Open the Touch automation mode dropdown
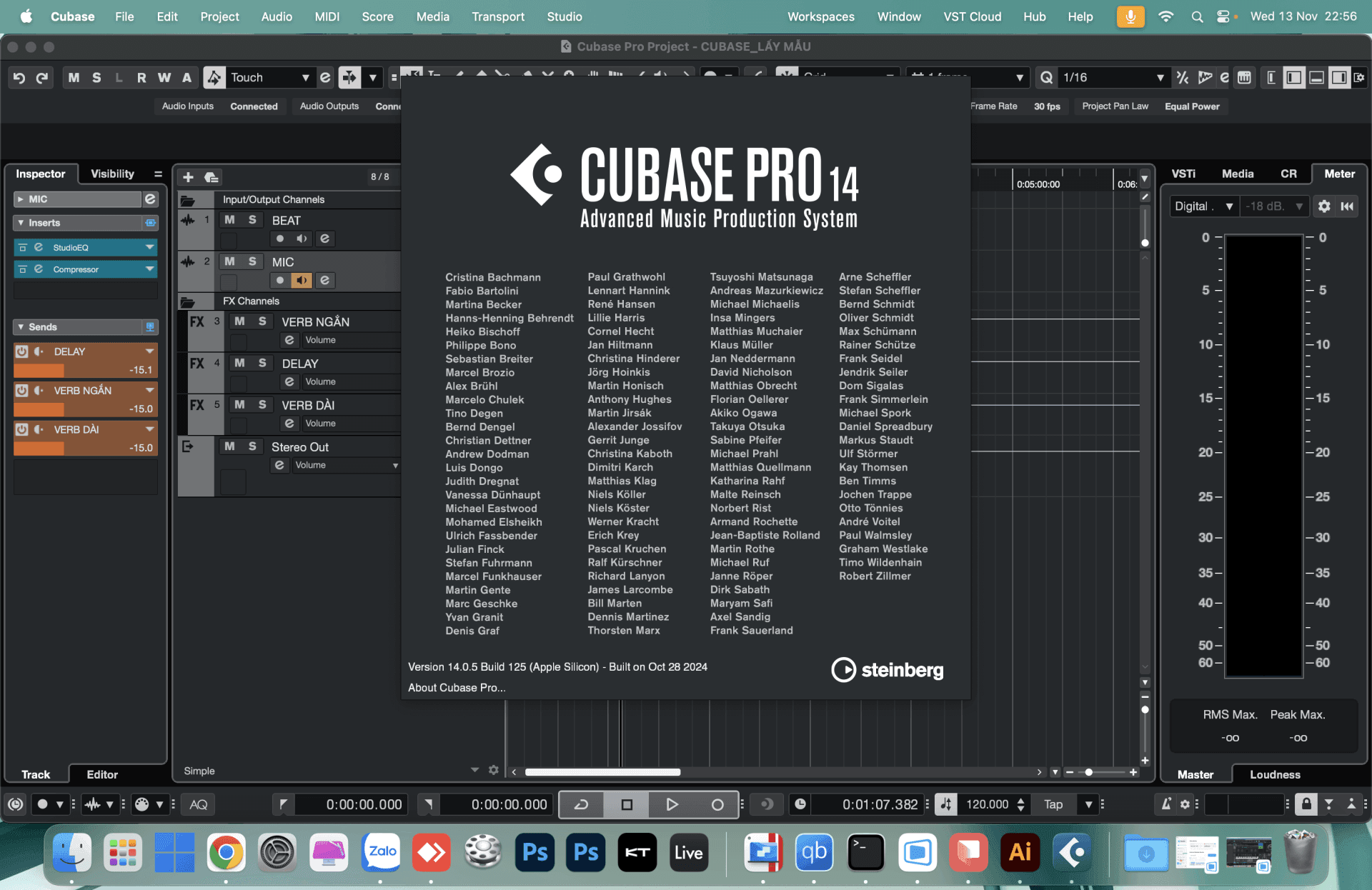This screenshot has width=1372, height=890. point(305,78)
